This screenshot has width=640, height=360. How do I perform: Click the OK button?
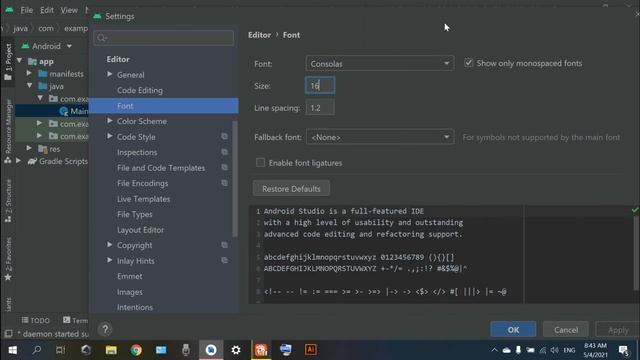click(513, 329)
